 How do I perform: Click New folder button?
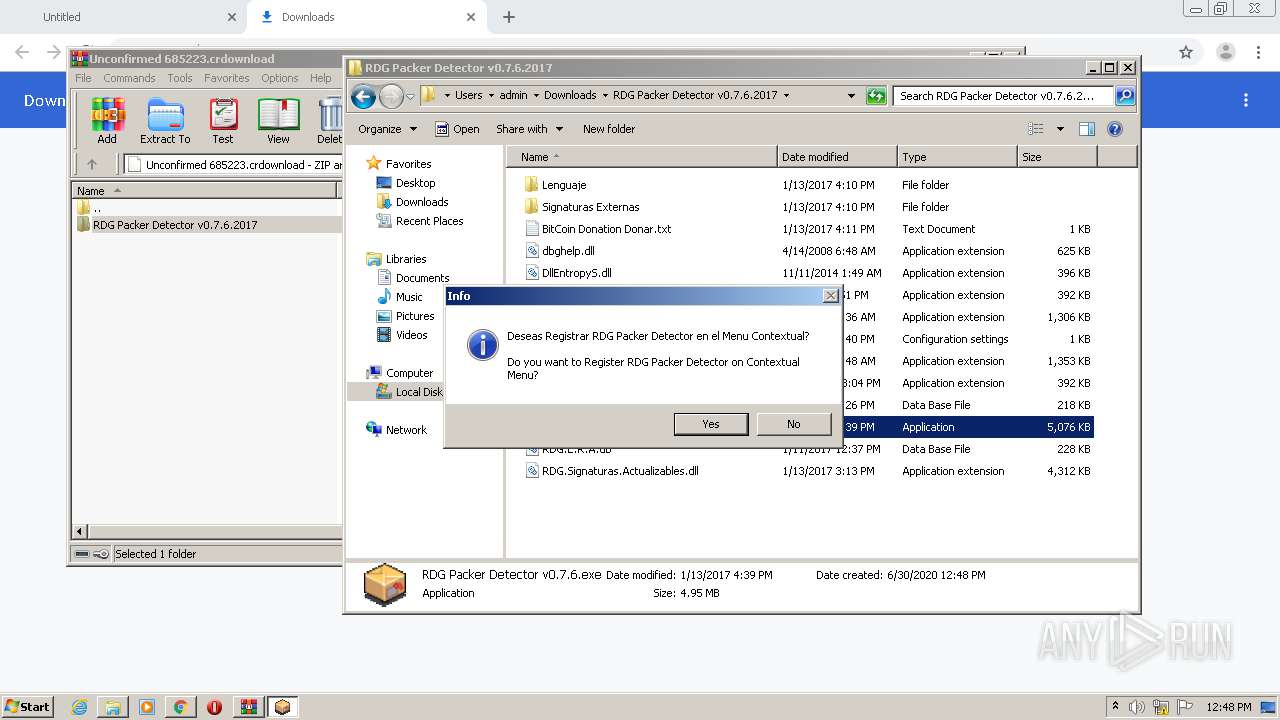click(609, 129)
